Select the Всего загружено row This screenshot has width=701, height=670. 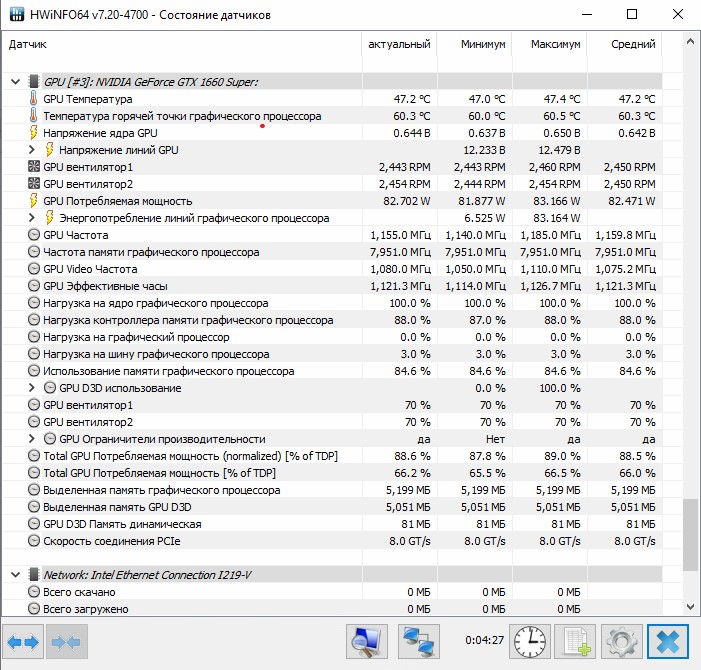[x=332, y=609]
